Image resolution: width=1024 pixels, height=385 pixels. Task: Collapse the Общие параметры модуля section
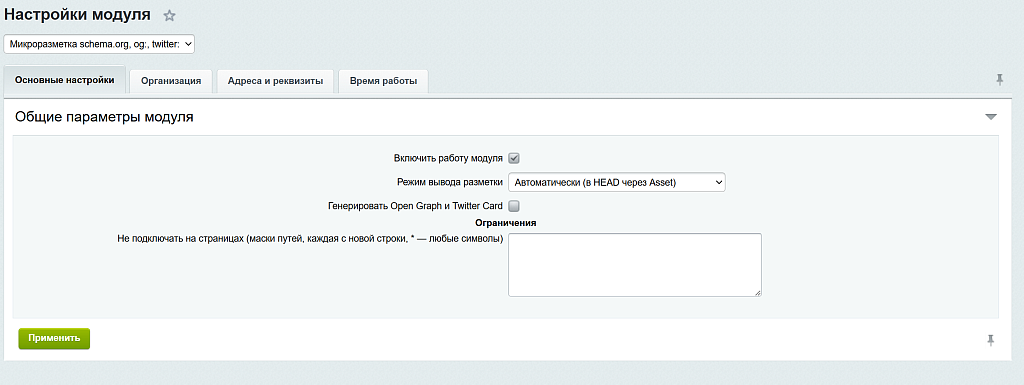(x=991, y=117)
